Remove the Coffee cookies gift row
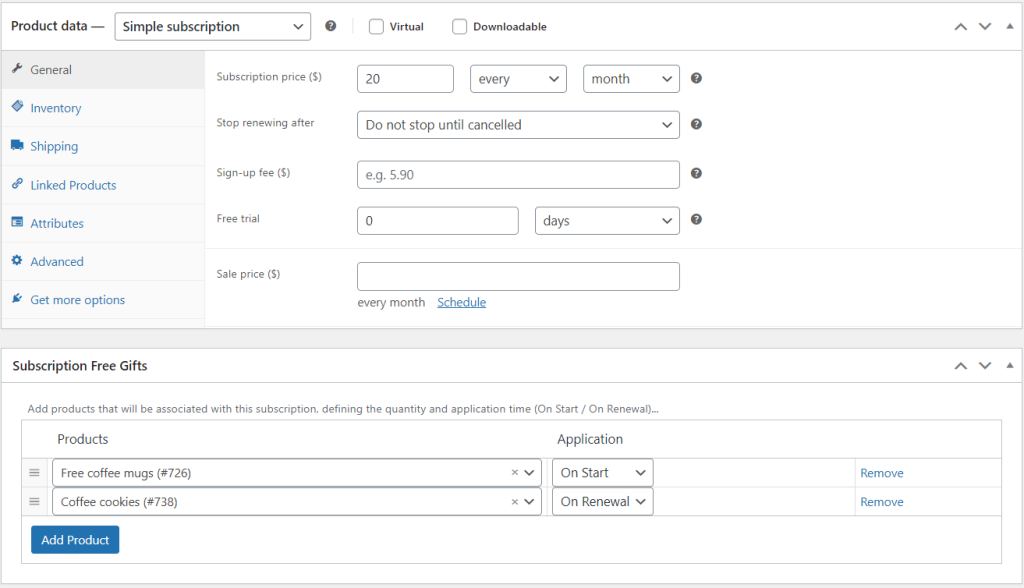The width and height of the screenshot is (1024, 588). 881,501
